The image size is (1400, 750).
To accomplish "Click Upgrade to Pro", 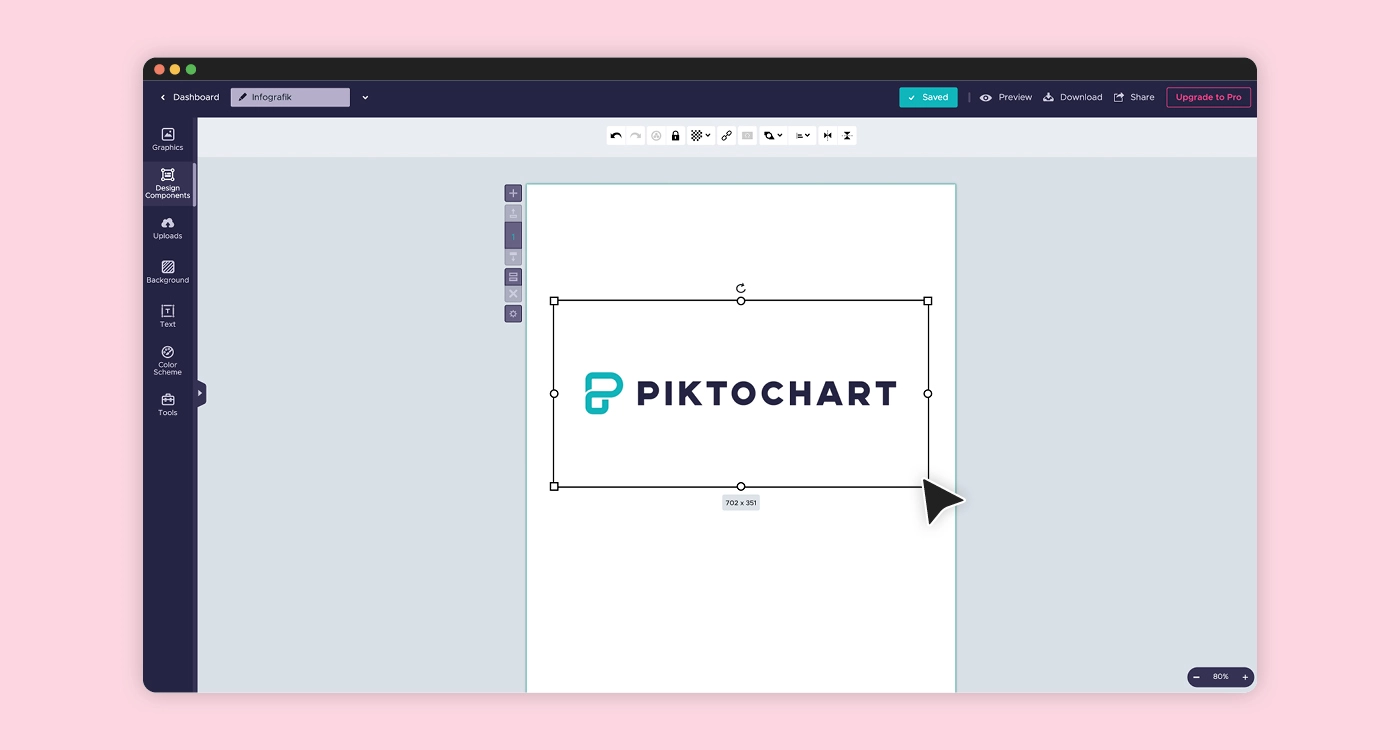I will click(1208, 97).
